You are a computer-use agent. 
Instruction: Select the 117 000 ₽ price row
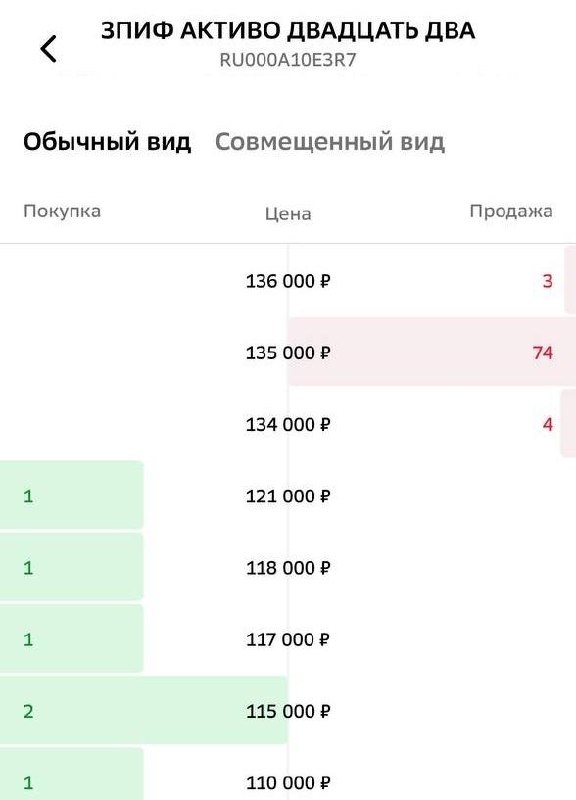(288, 639)
